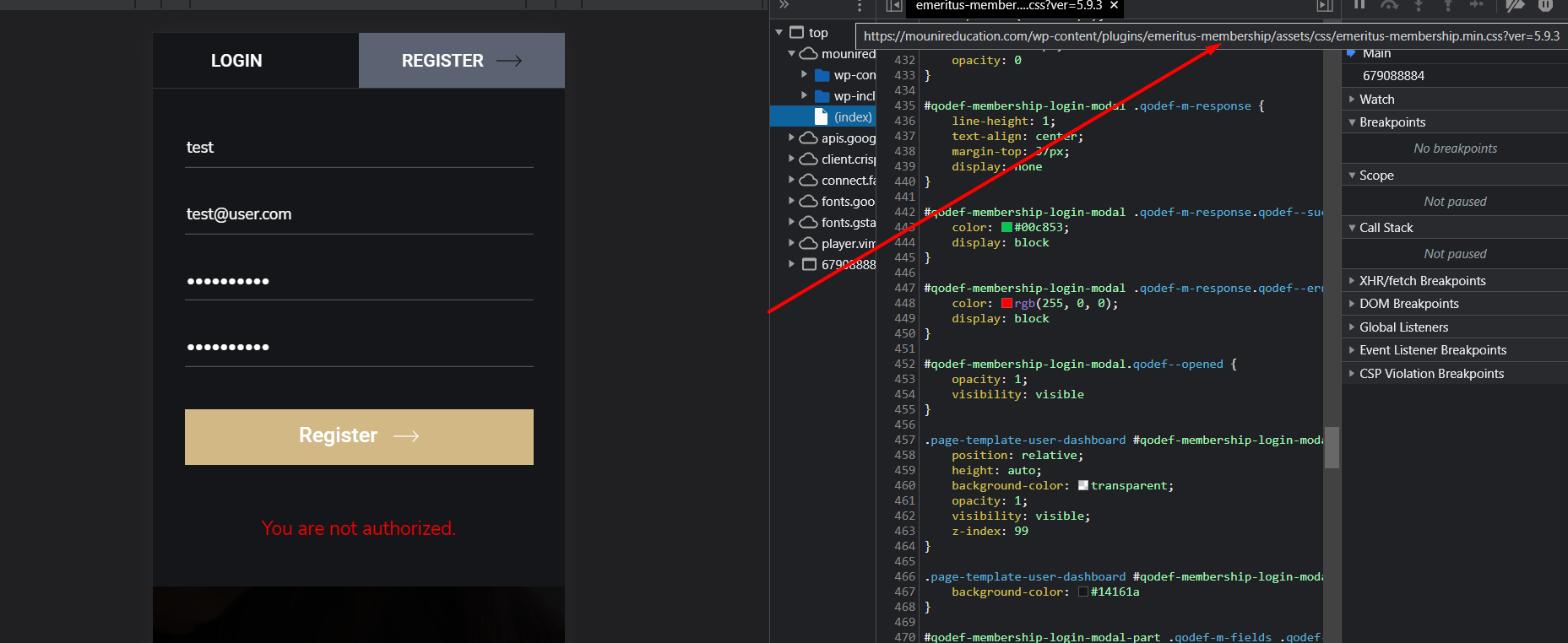This screenshot has width=1568, height=643.
Task: Click the wp-incl folder icon
Action: (x=822, y=96)
